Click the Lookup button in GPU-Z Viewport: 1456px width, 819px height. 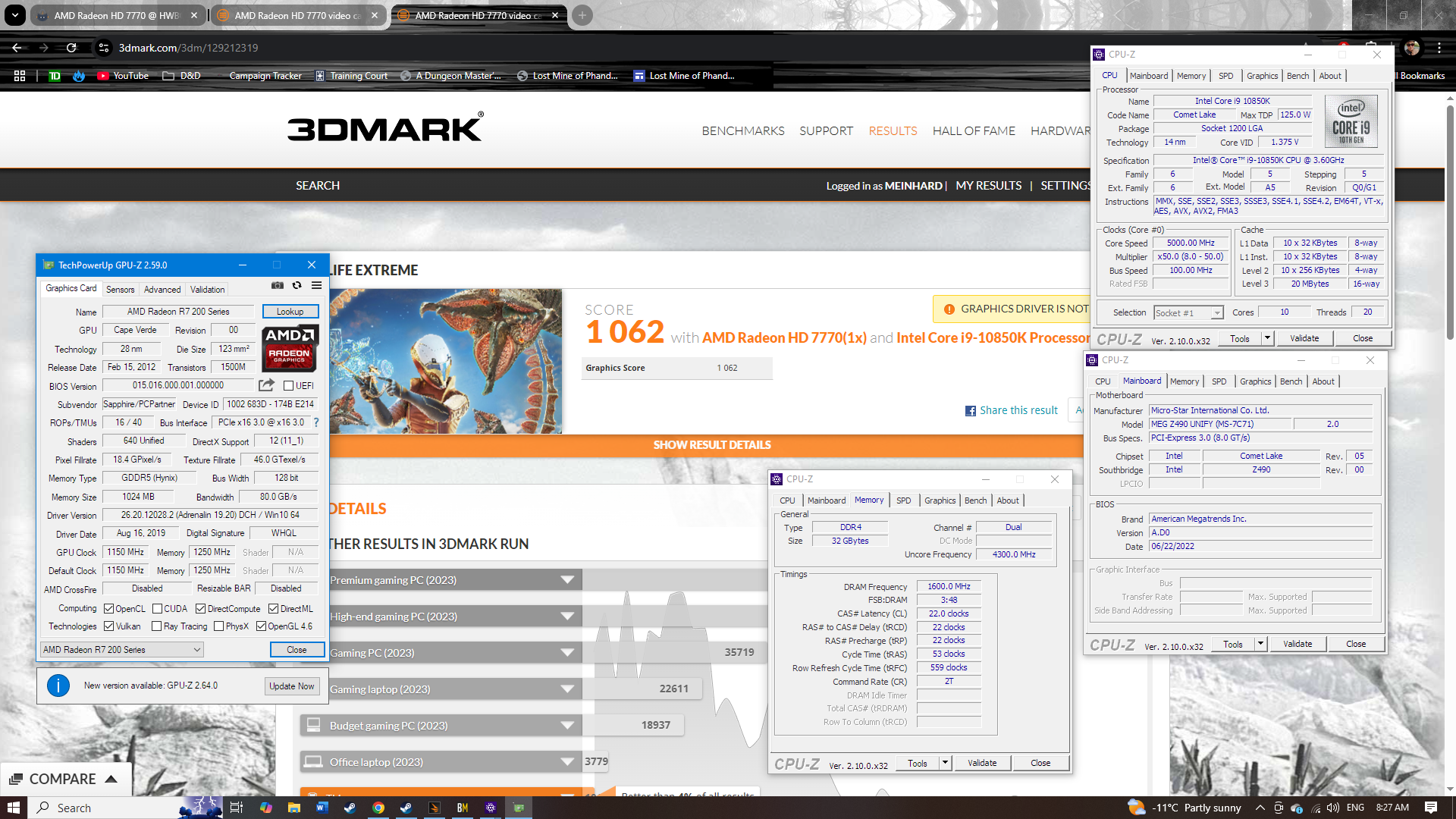pos(290,312)
